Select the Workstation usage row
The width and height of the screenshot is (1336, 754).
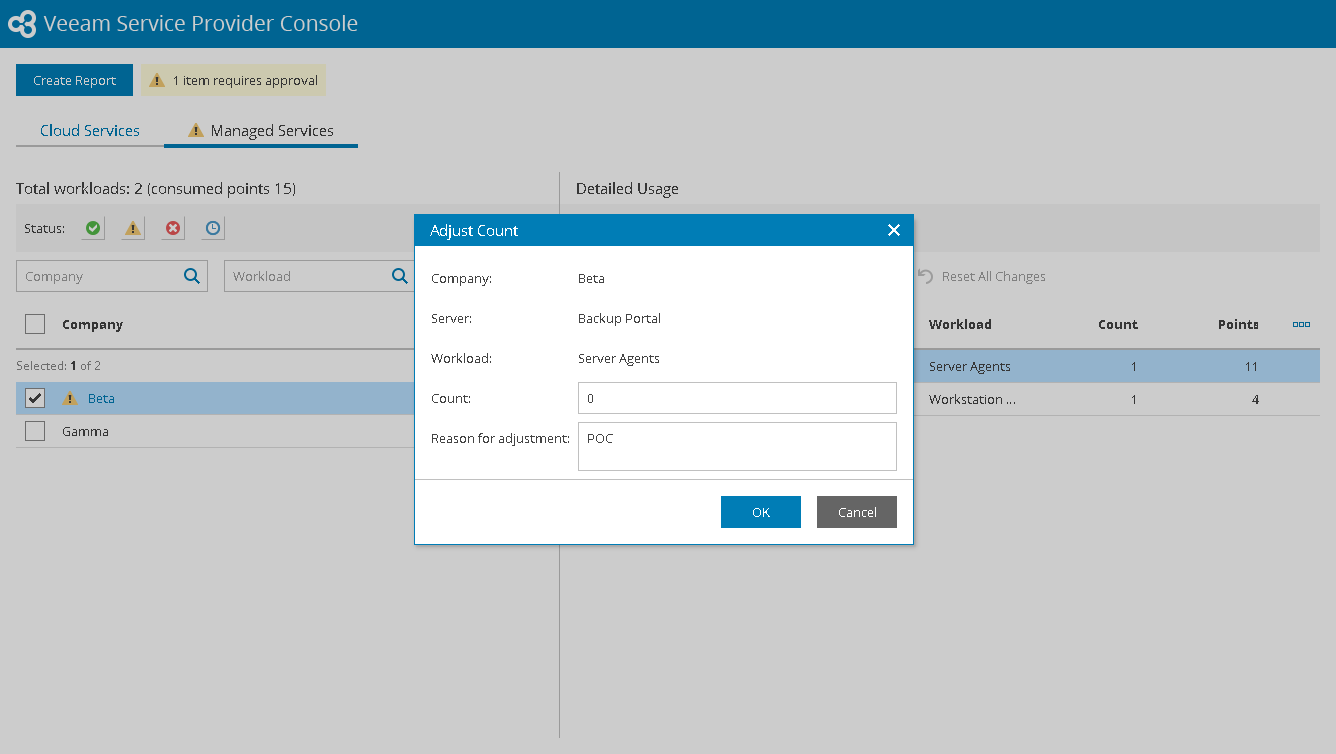pos(1116,399)
